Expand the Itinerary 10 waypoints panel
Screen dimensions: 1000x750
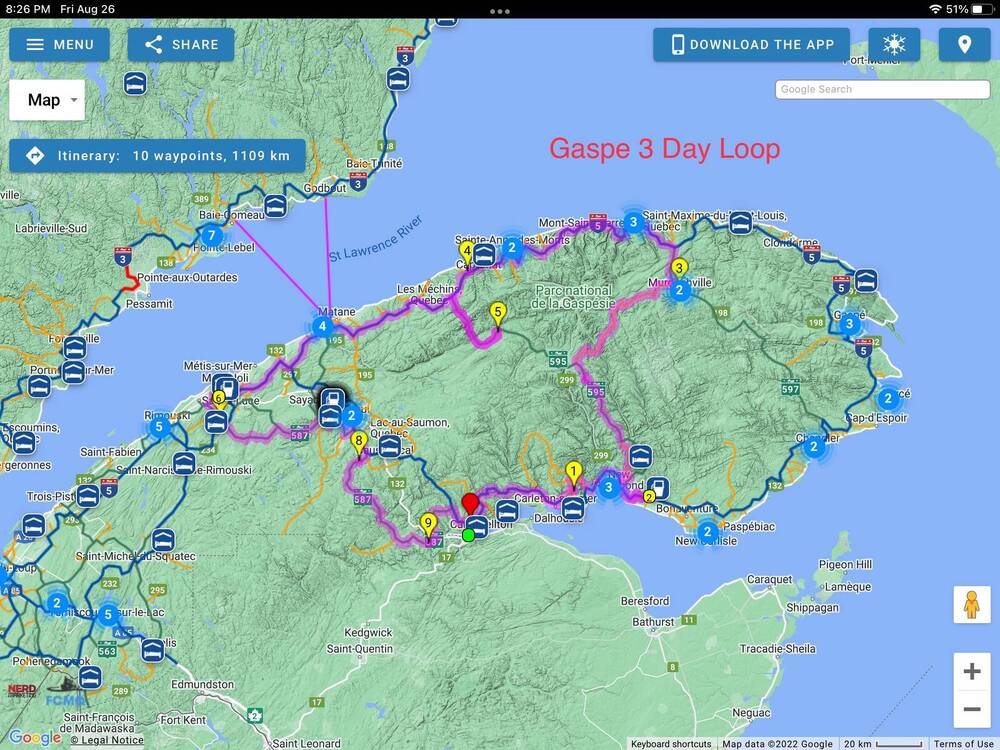157,156
